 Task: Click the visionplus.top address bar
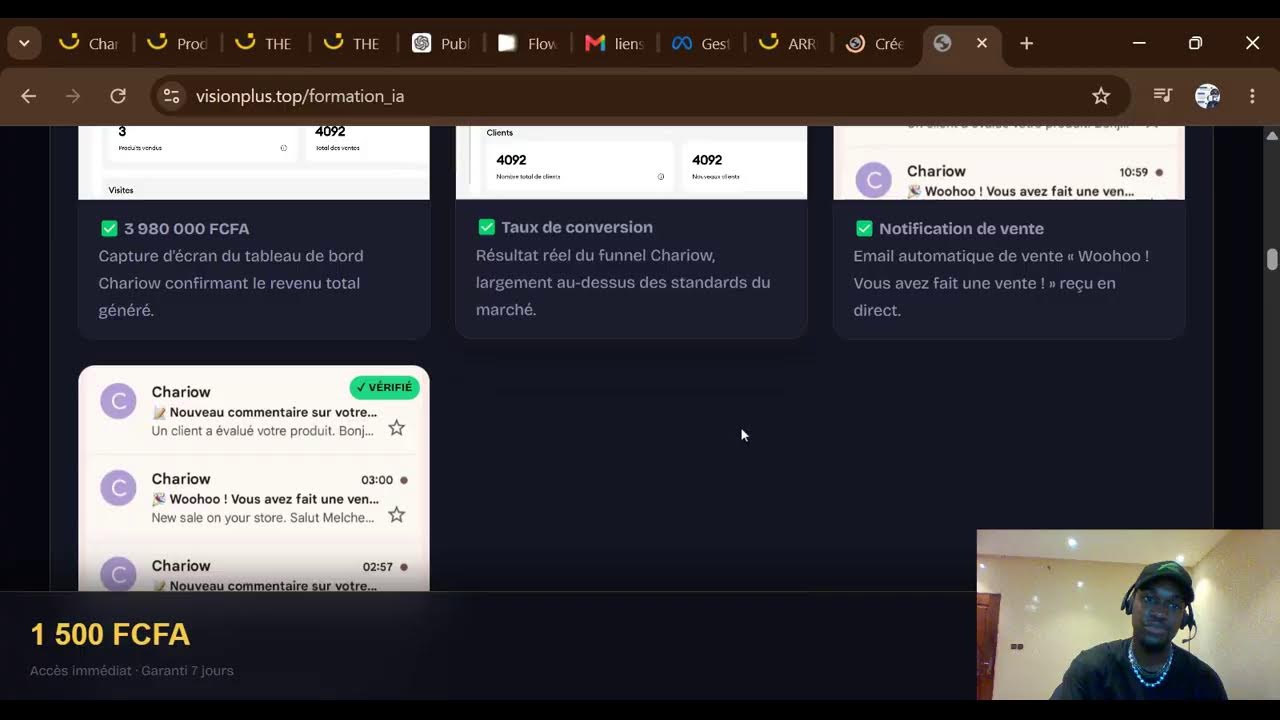[x=640, y=96]
